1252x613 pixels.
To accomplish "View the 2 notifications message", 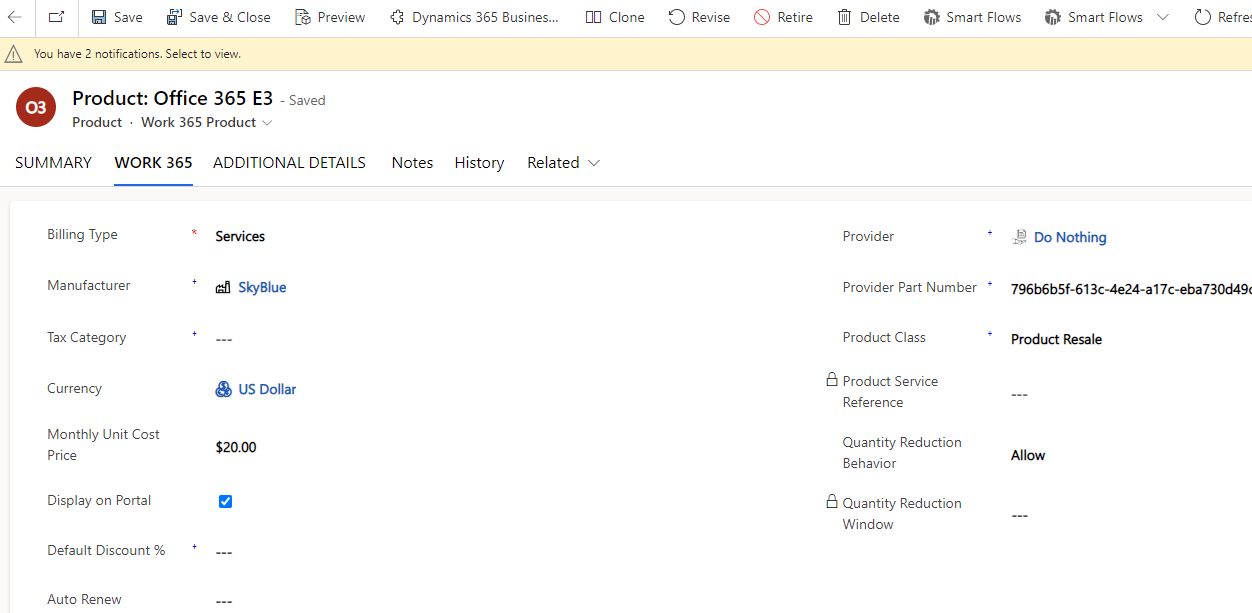I will click(x=137, y=54).
